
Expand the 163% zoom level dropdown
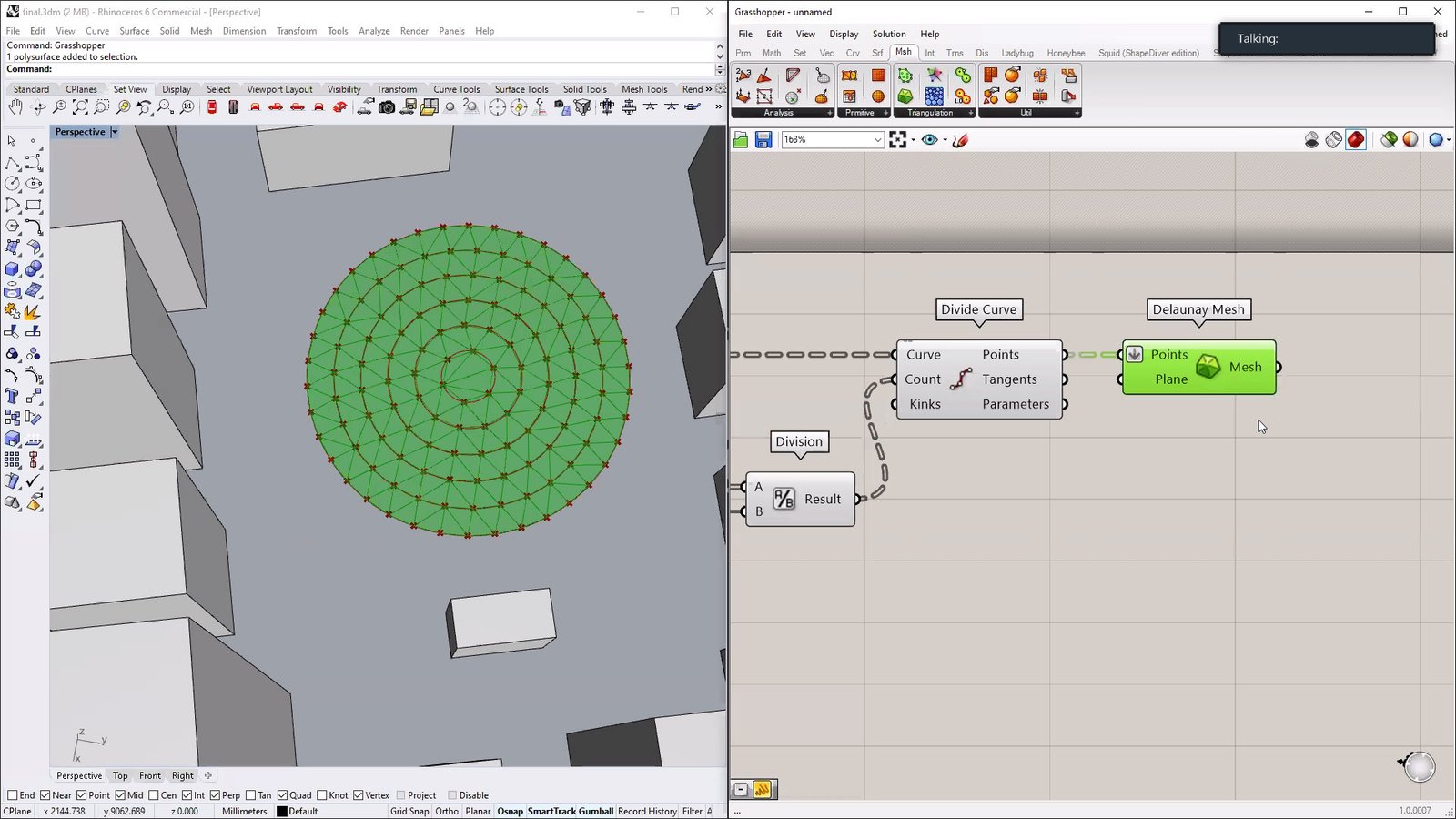point(877,140)
